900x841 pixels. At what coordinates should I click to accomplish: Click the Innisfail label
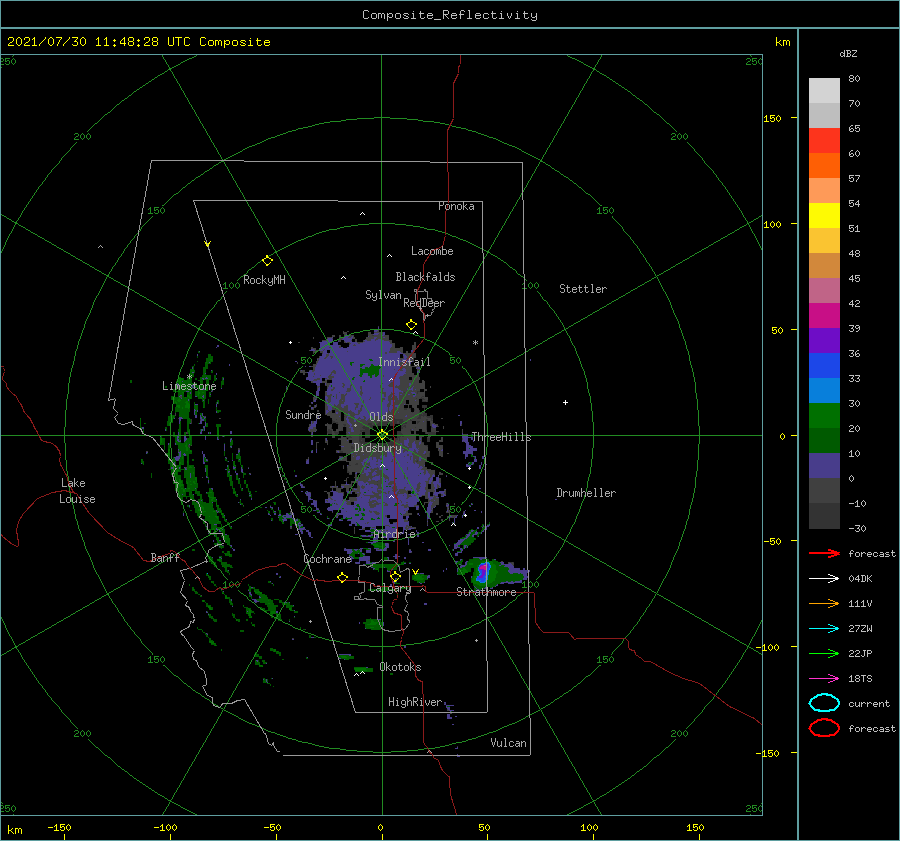click(x=404, y=362)
